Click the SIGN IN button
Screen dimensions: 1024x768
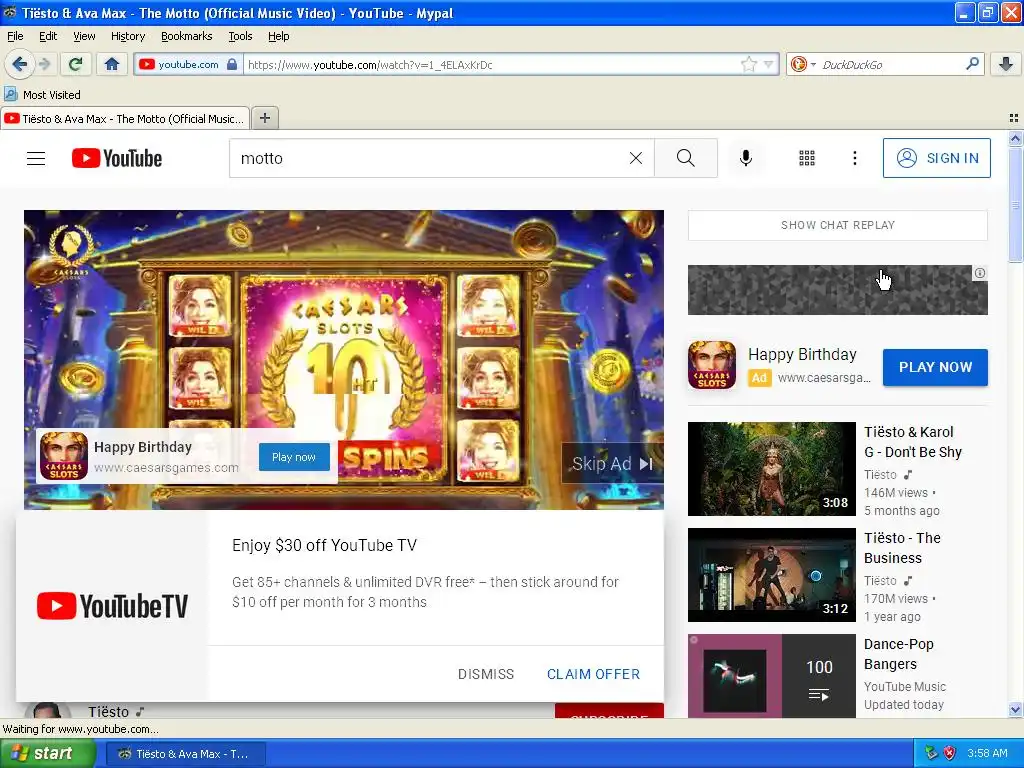[936, 158]
